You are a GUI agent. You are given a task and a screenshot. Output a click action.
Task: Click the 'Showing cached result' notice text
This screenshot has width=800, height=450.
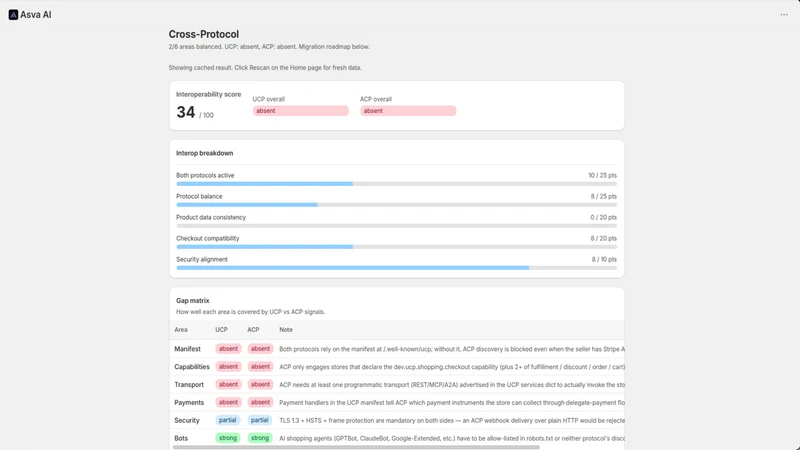tap(265, 67)
